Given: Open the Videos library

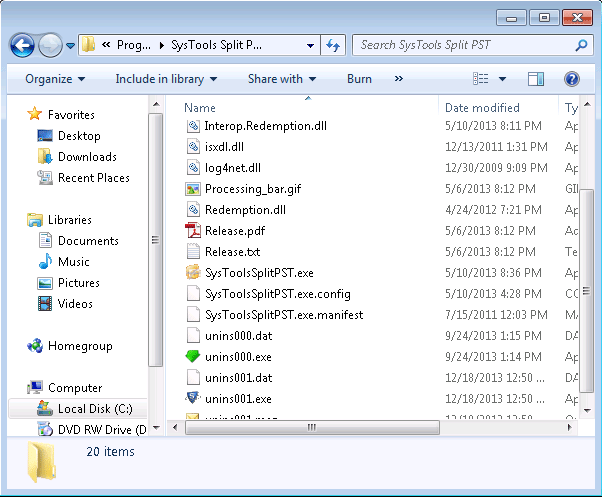Looking at the screenshot, I should pos(75,304).
